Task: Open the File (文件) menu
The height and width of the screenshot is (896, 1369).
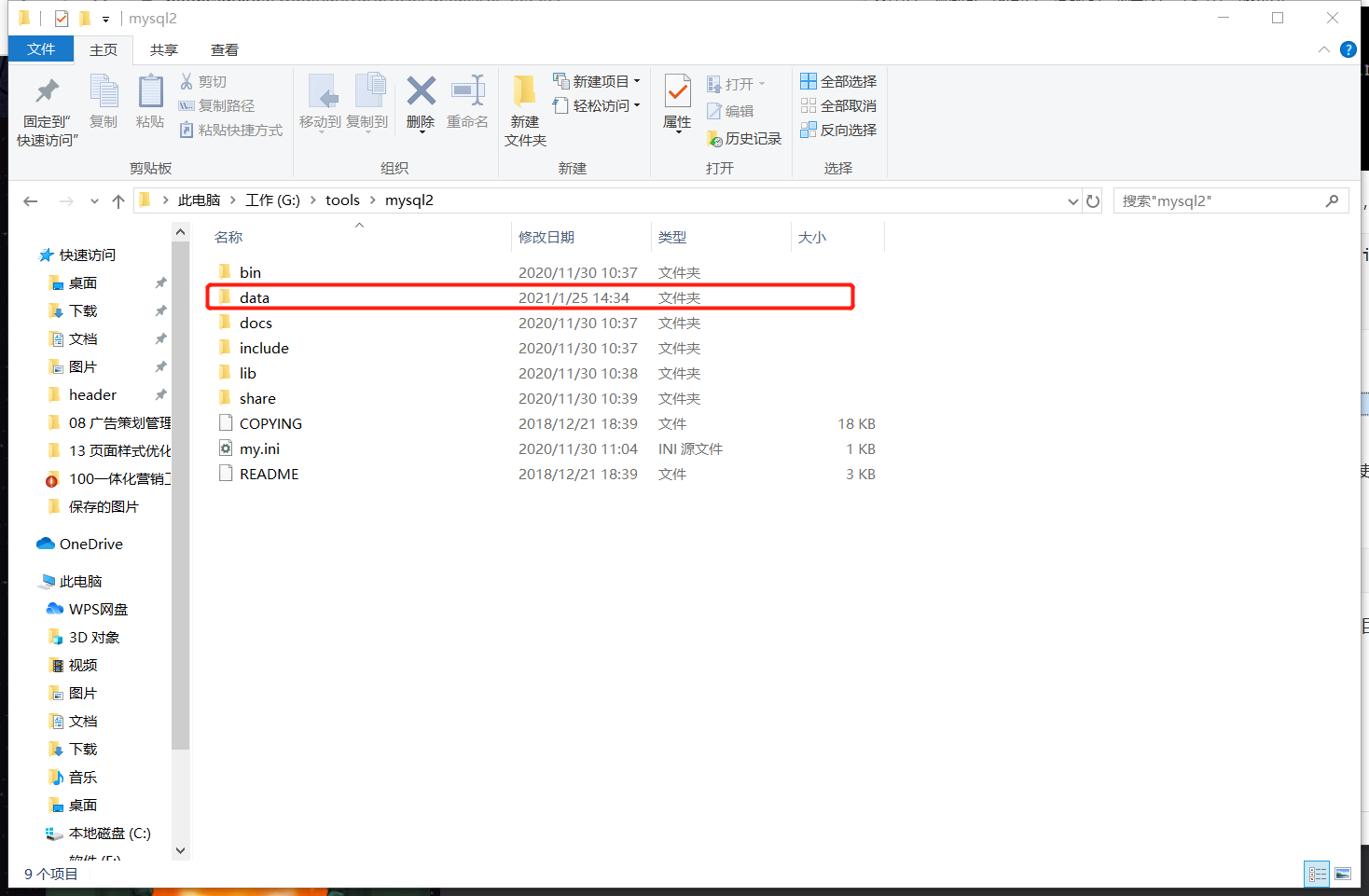Action: click(x=41, y=49)
